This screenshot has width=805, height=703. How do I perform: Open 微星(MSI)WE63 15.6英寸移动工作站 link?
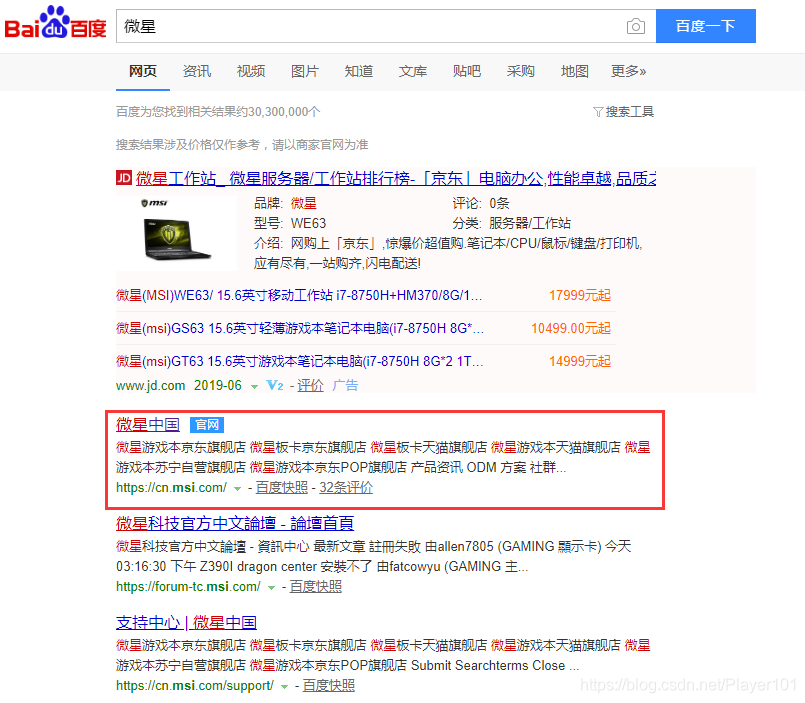299,295
